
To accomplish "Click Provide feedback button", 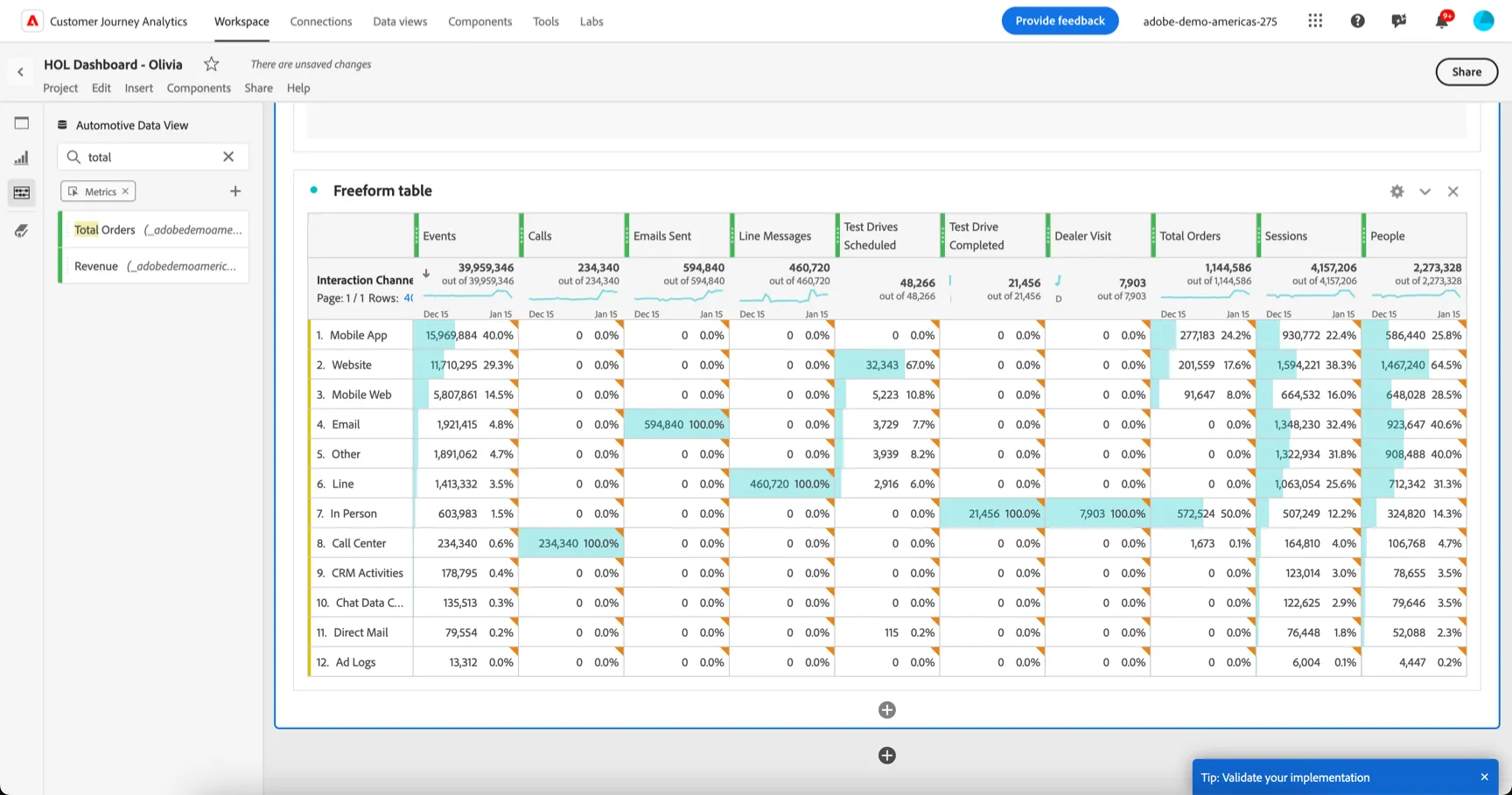I will click(x=1060, y=21).
